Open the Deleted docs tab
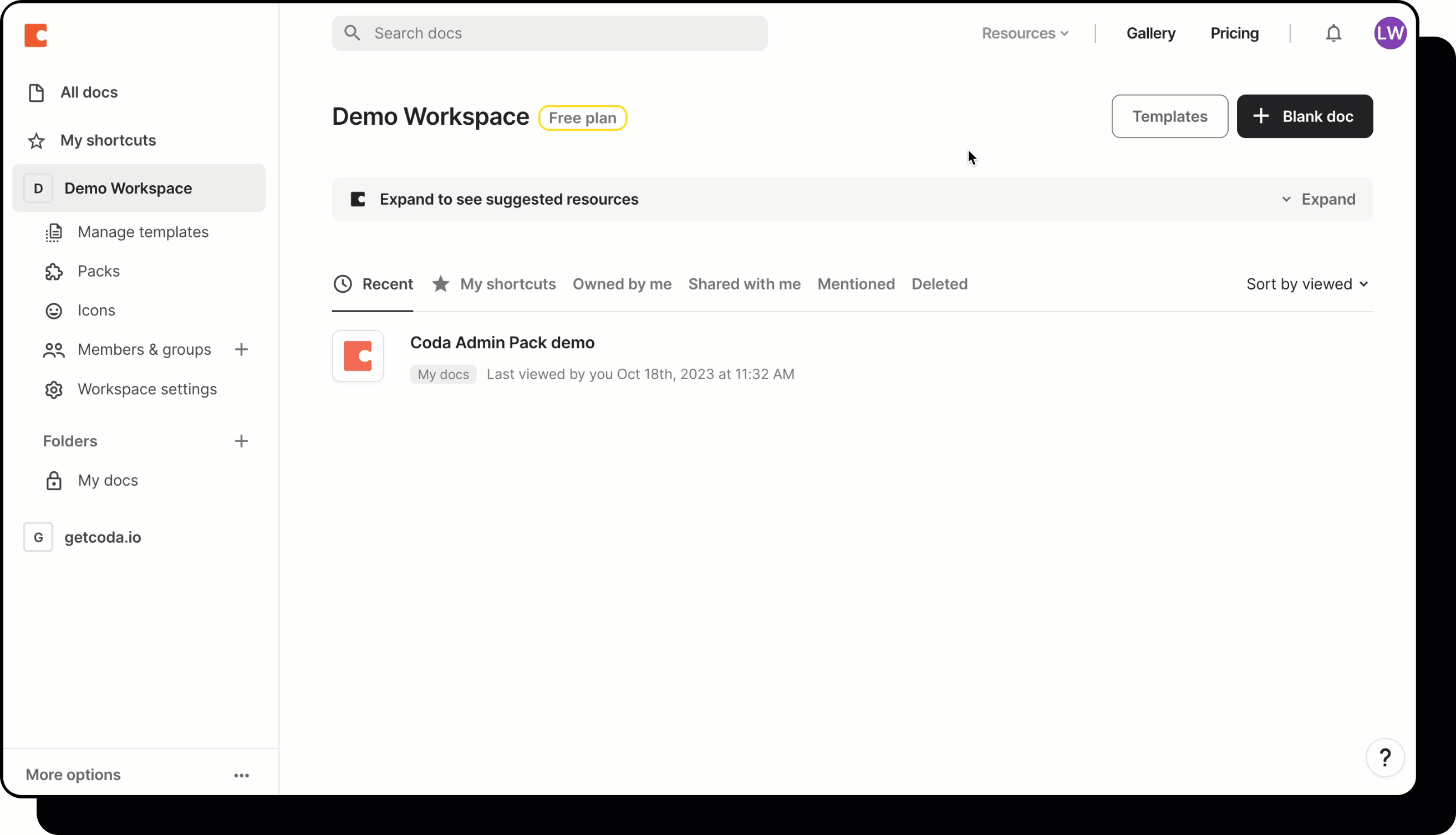The image size is (1456, 835). pyautogui.click(x=939, y=283)
